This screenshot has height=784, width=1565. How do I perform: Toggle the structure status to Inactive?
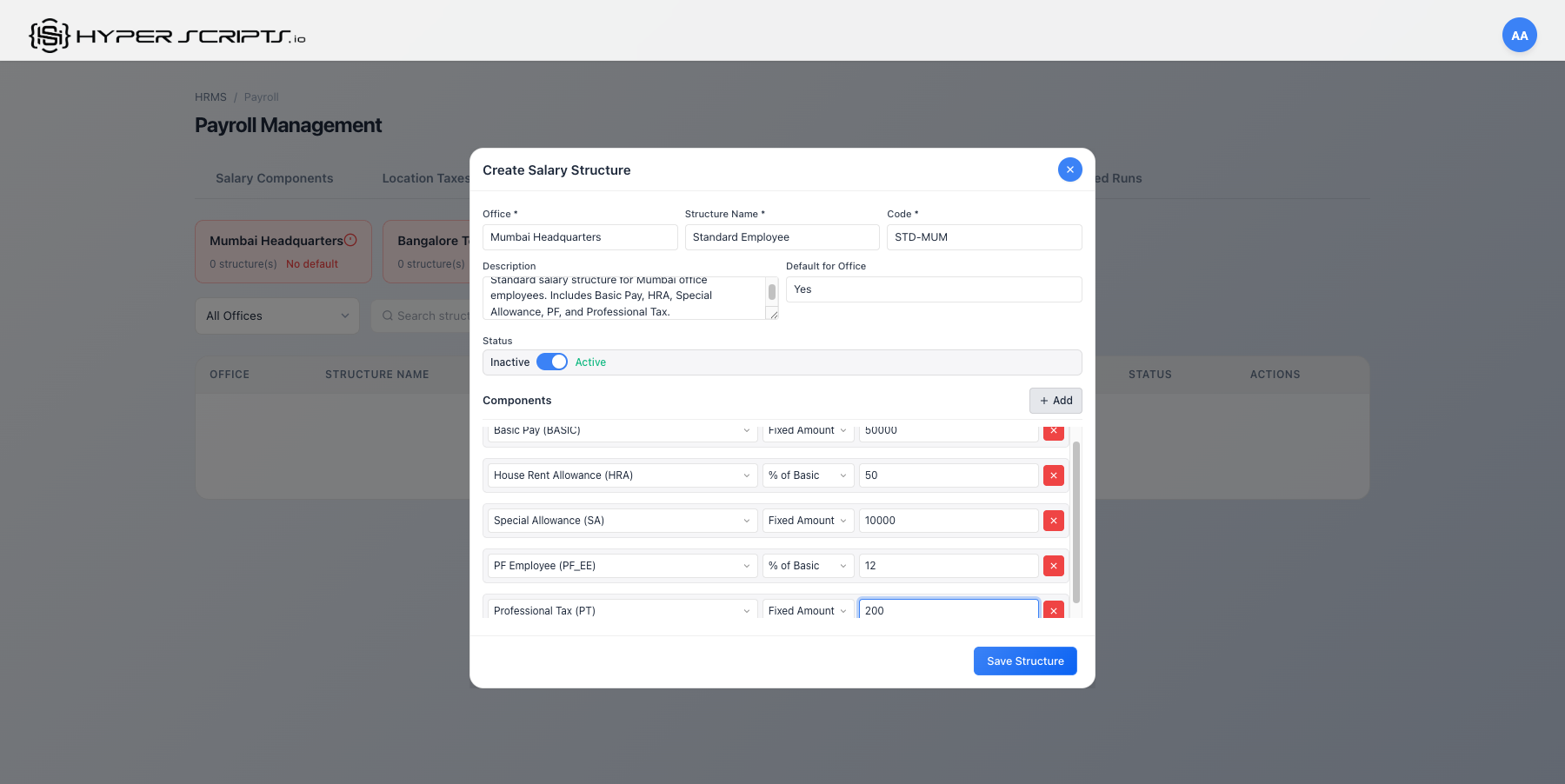(551, 362)
